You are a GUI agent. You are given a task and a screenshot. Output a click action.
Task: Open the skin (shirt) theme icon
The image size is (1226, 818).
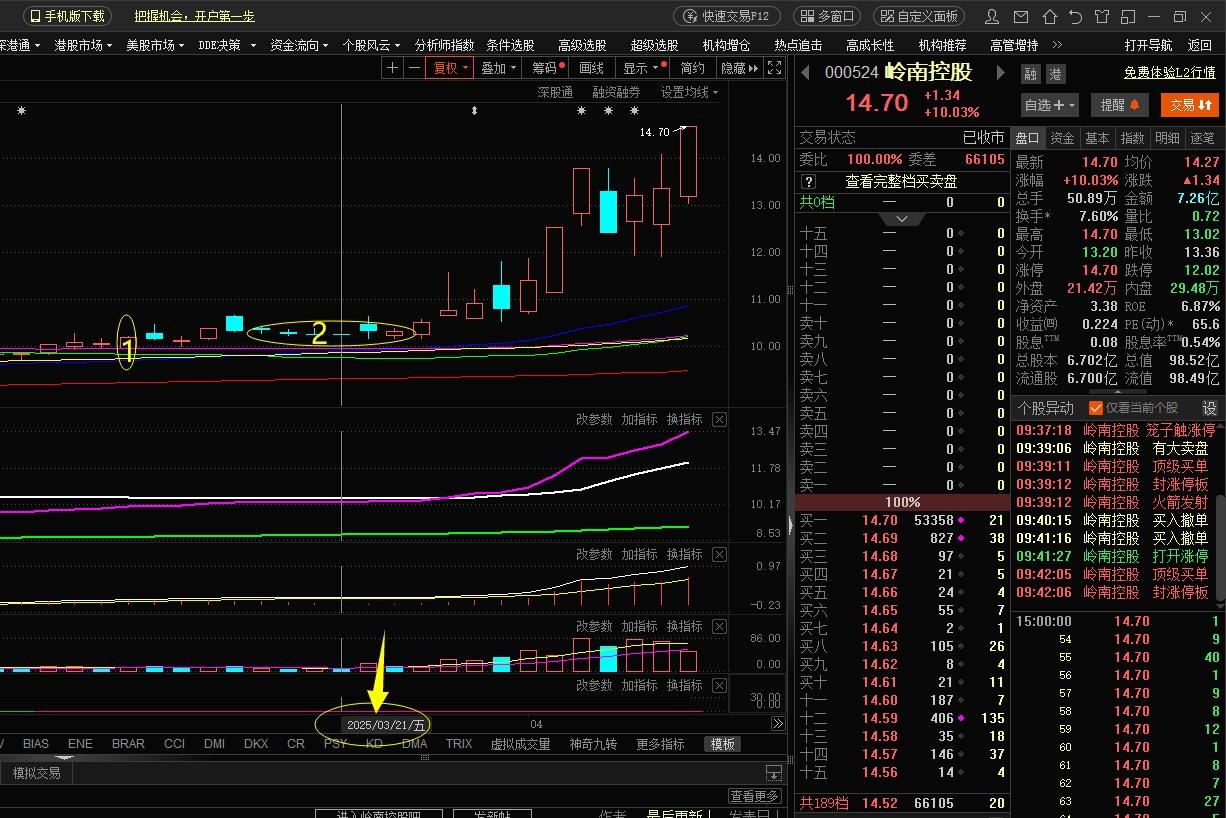(x=1101, y=17)
